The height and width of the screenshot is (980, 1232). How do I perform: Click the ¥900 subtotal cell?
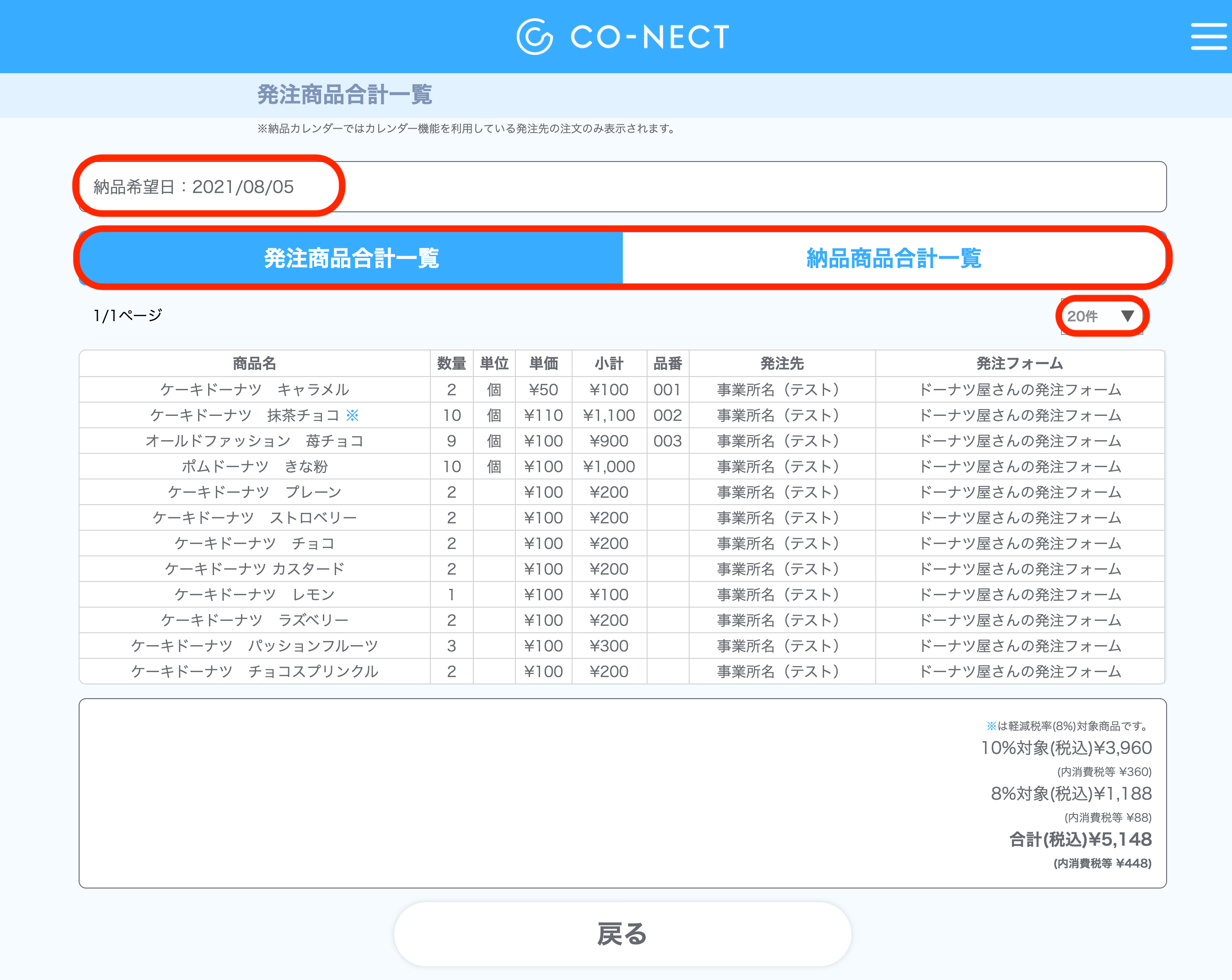tap(609, 441)
